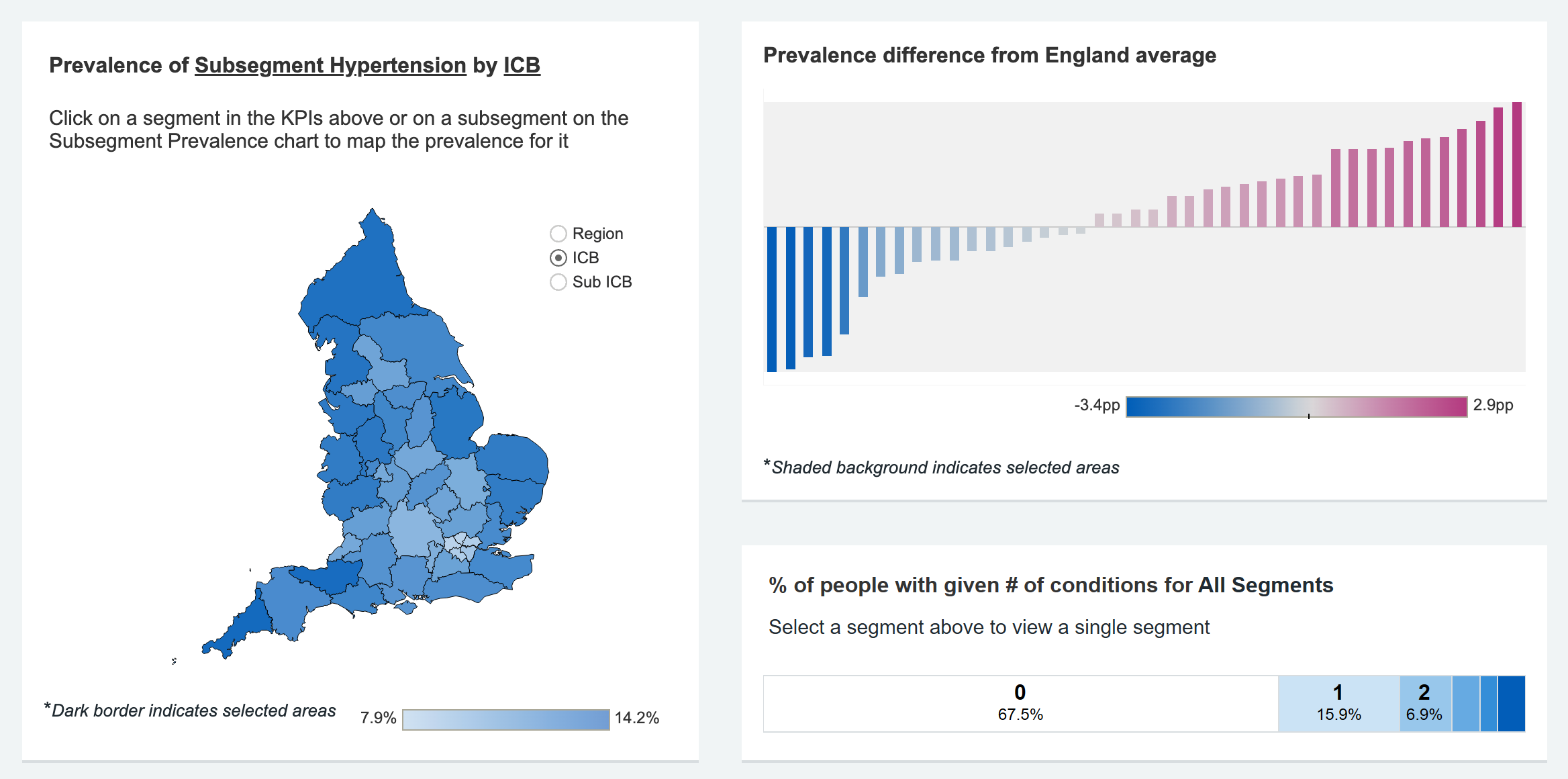This screenshot has height=779, width=1568.
Task: Click the unlabeled segment right after the 2 segment
Action: pyautogui.click(x=1465, y=703)
